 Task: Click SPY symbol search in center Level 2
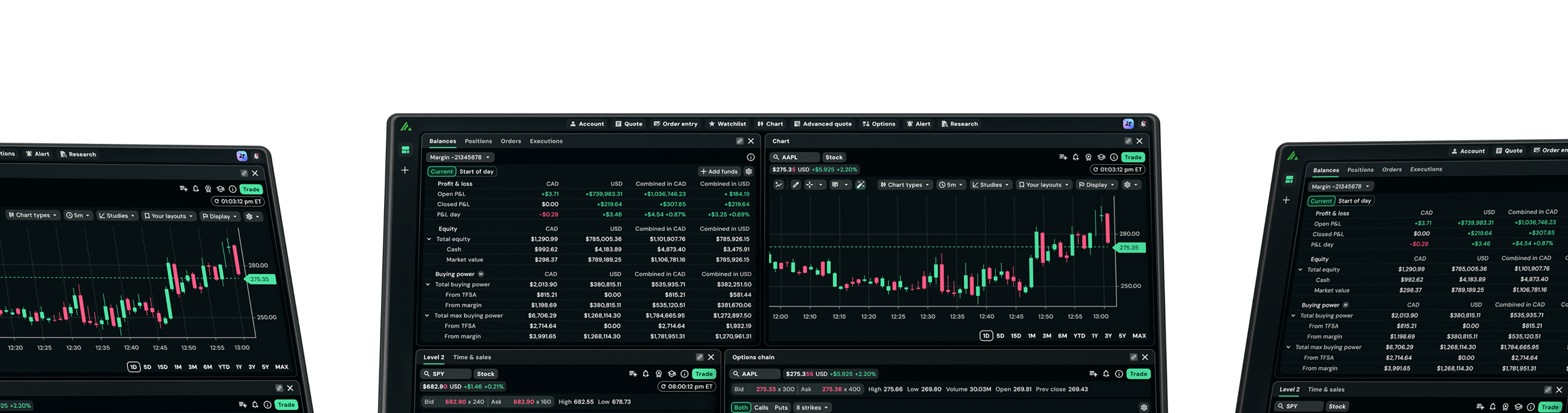point(446,374)
